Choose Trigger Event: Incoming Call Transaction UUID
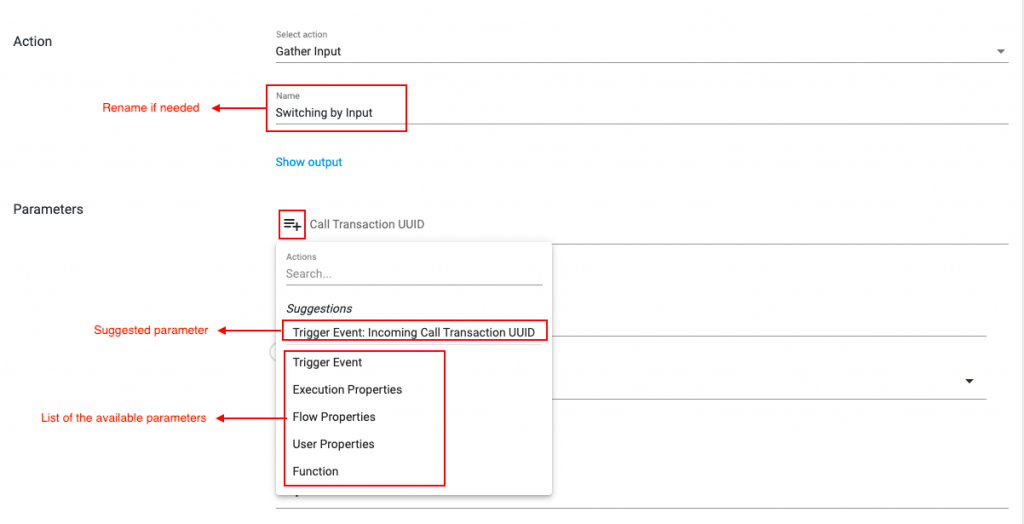Viewport: 1024px width, 524px height. point(414,333)
